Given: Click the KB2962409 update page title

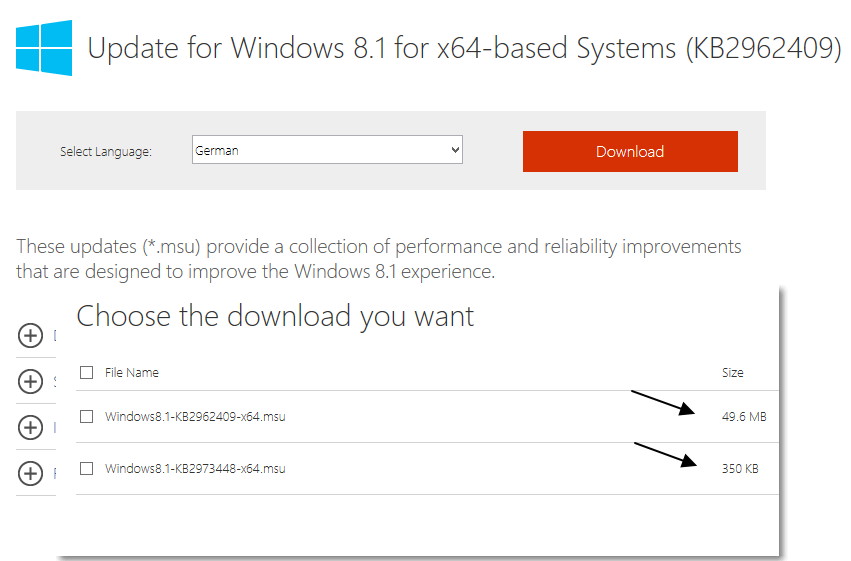Looking at the screenshot, I should click(x=465, y=49).
